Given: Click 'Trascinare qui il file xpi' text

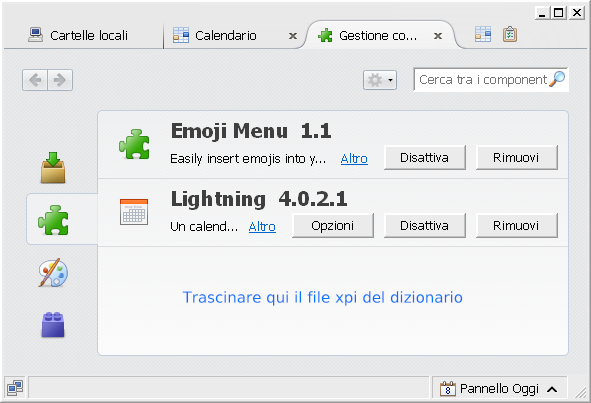Looking at the screenshot, I should point(323,297).
